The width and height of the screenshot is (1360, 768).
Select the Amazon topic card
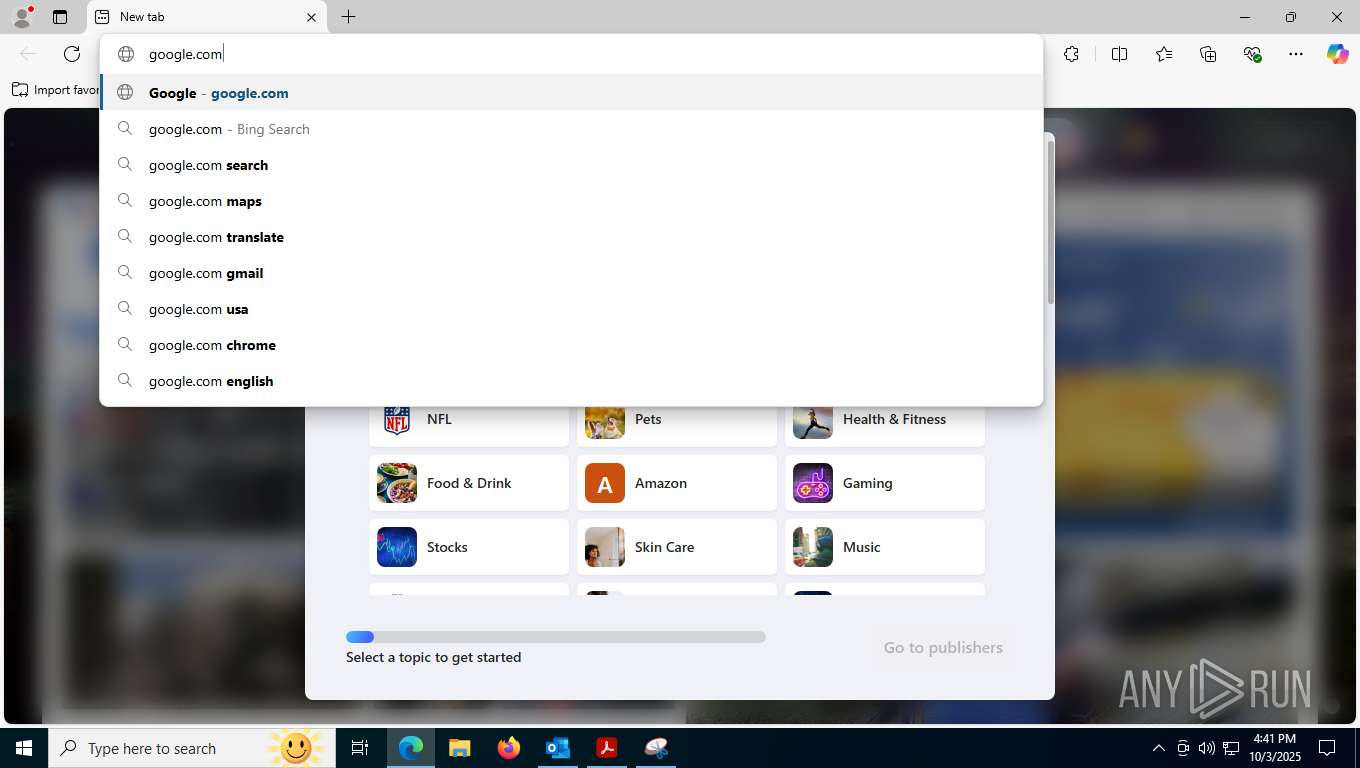(x=677, y=483)
